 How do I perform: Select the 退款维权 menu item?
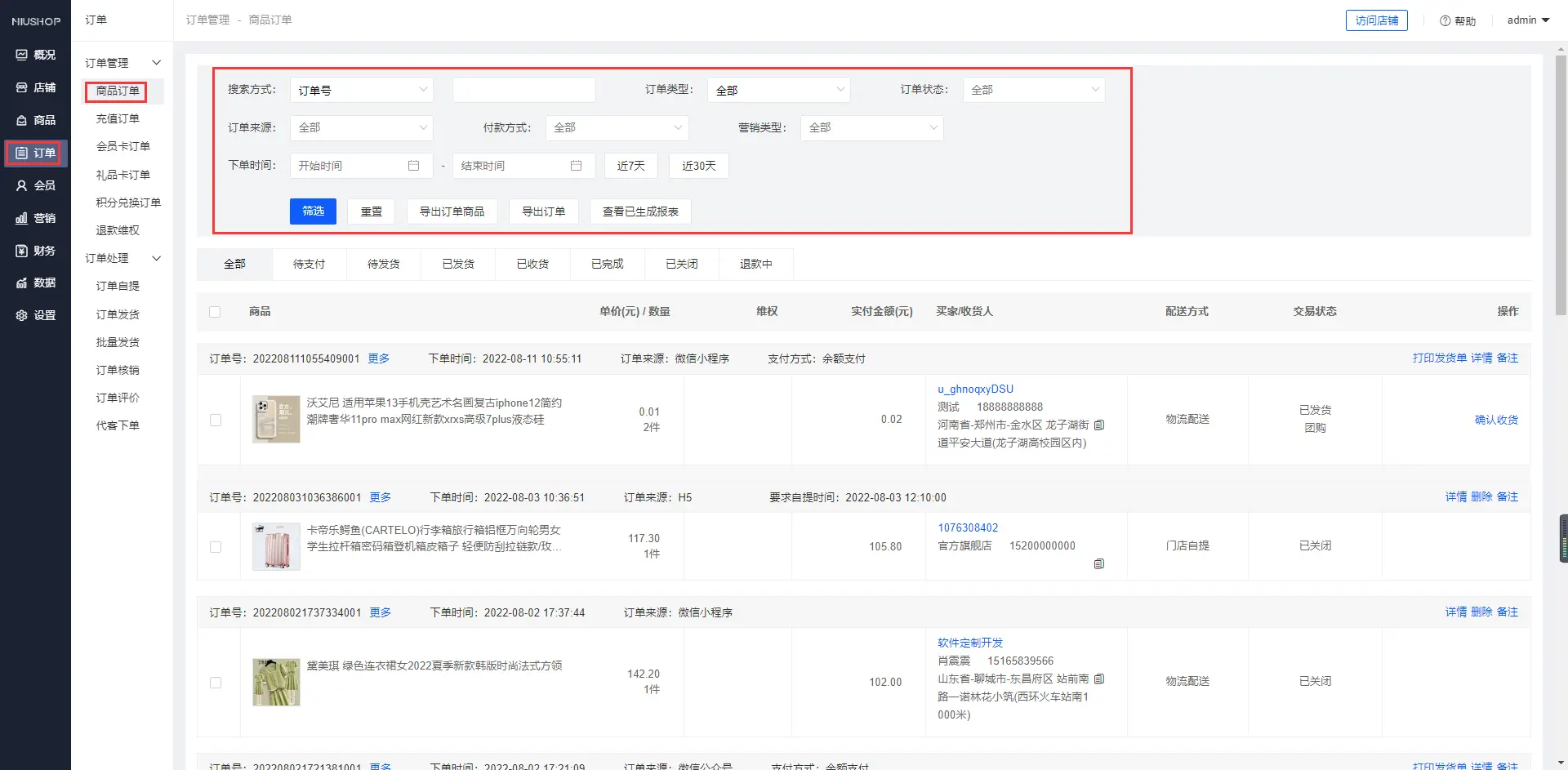118,230
